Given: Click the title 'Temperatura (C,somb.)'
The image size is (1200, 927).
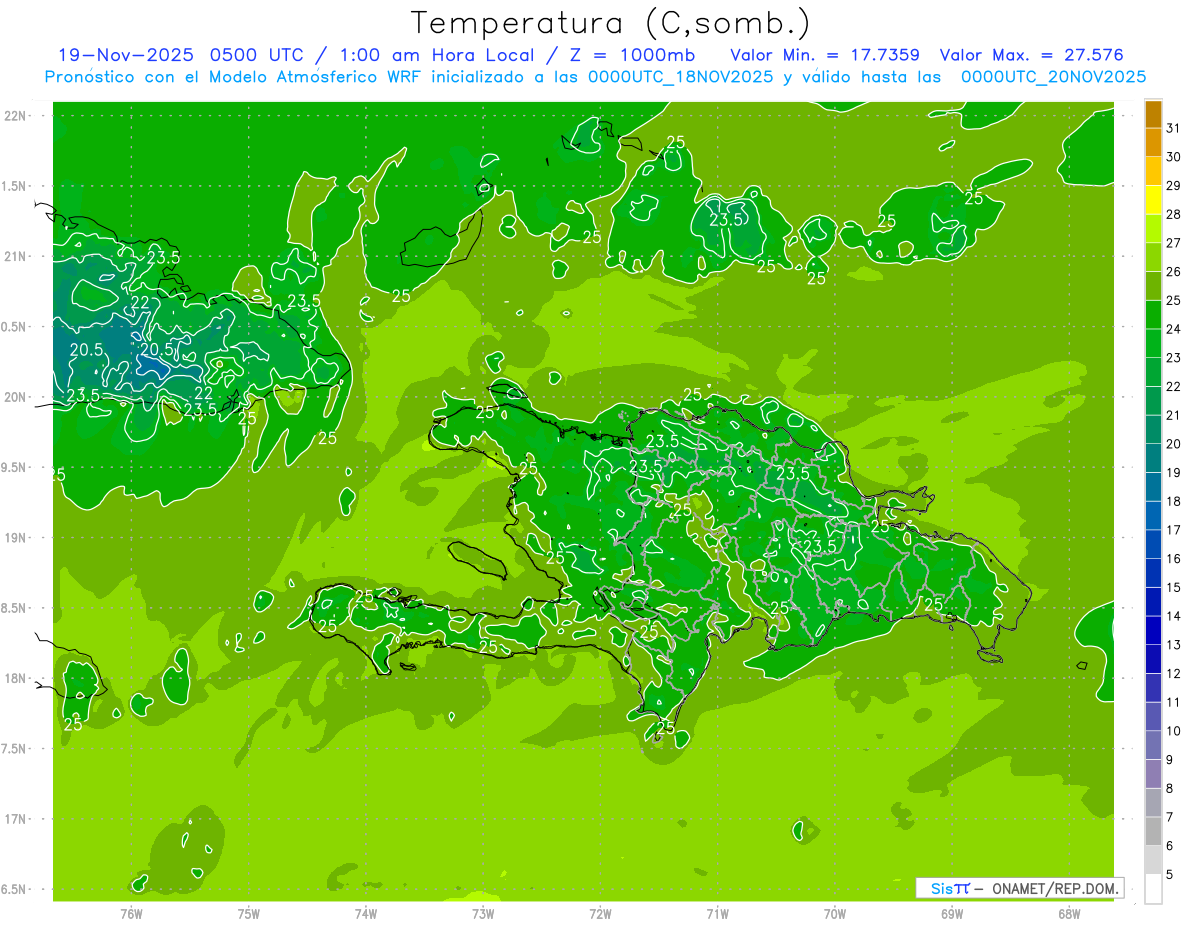Looking at the screenshot, I should tap(610, 23).
